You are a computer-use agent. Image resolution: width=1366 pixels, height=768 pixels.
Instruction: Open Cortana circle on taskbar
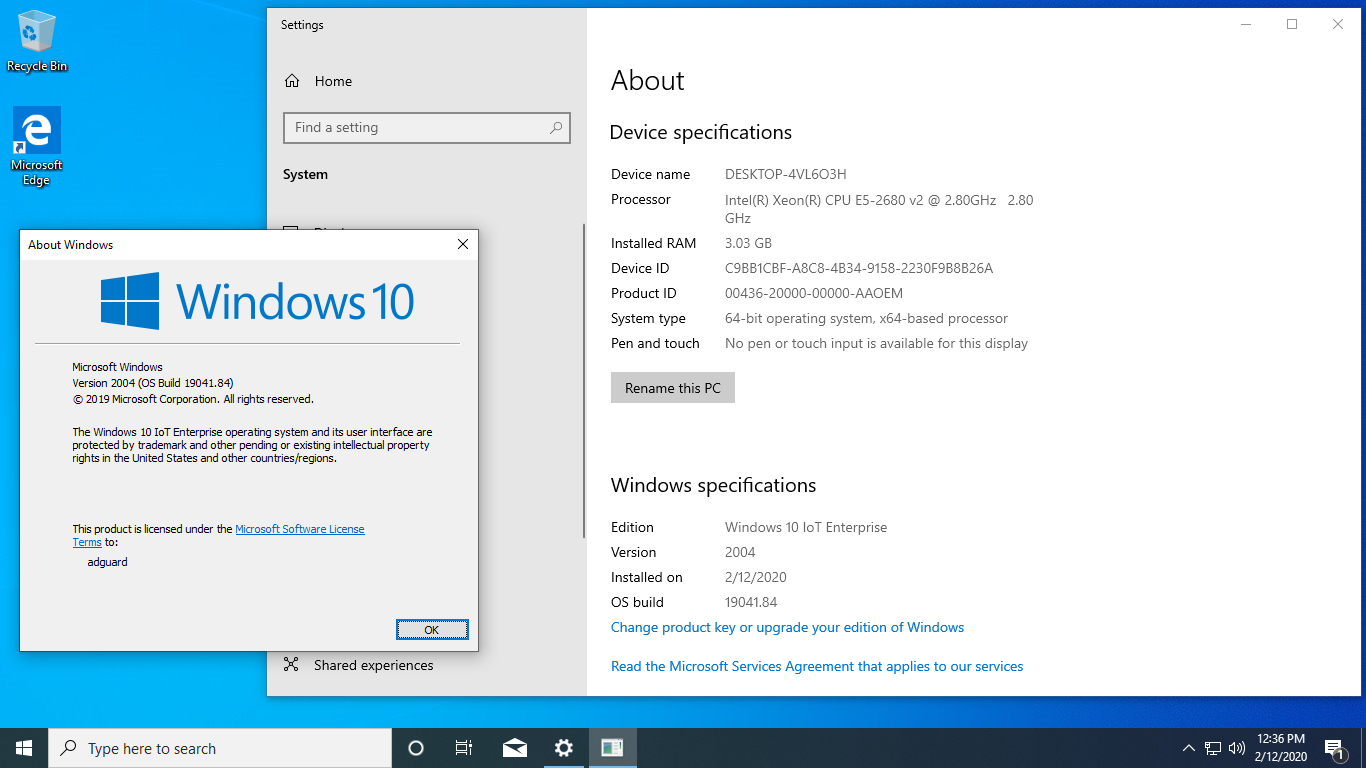(416, 748)
